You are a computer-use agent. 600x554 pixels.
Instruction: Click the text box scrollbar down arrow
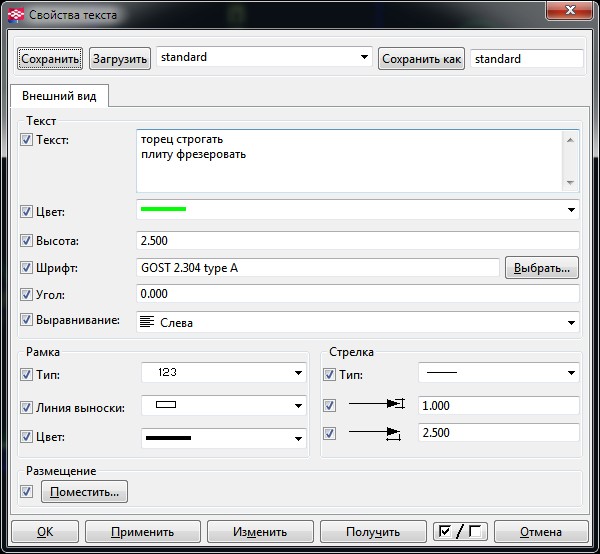pos(570,182)
